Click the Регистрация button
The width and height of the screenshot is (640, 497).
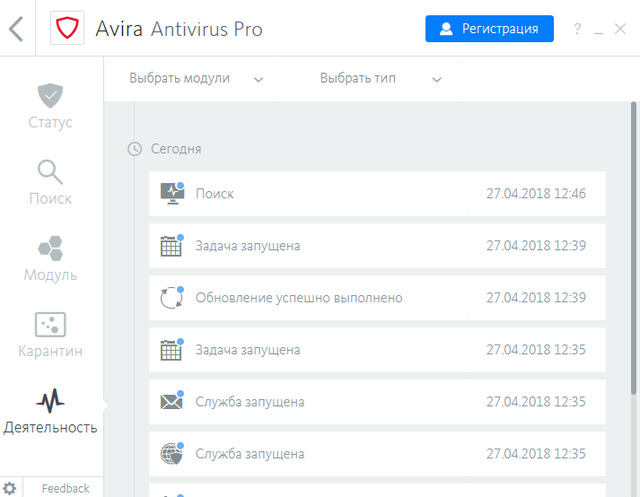tap(489, 29)
